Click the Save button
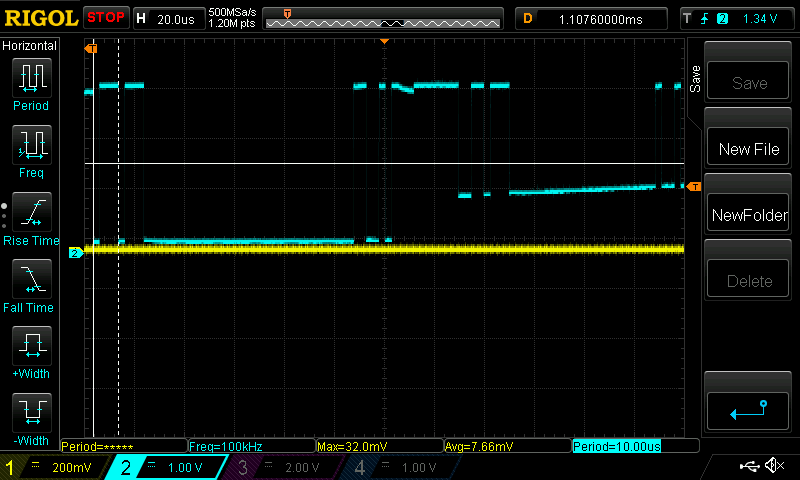800x480 pixels. (748, 82)
